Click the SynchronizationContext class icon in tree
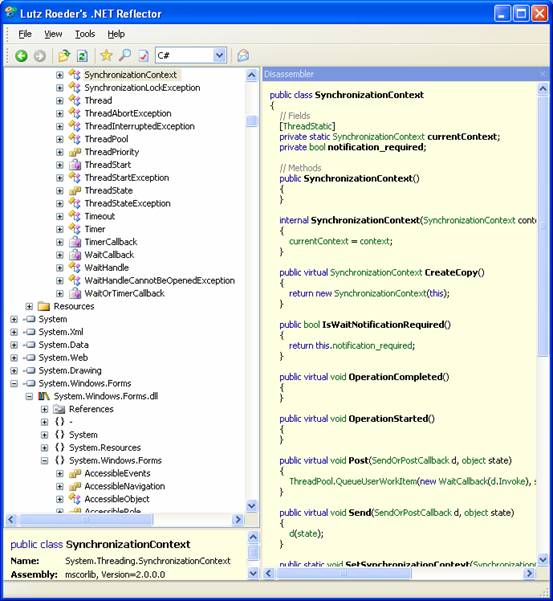 [75, 75]
